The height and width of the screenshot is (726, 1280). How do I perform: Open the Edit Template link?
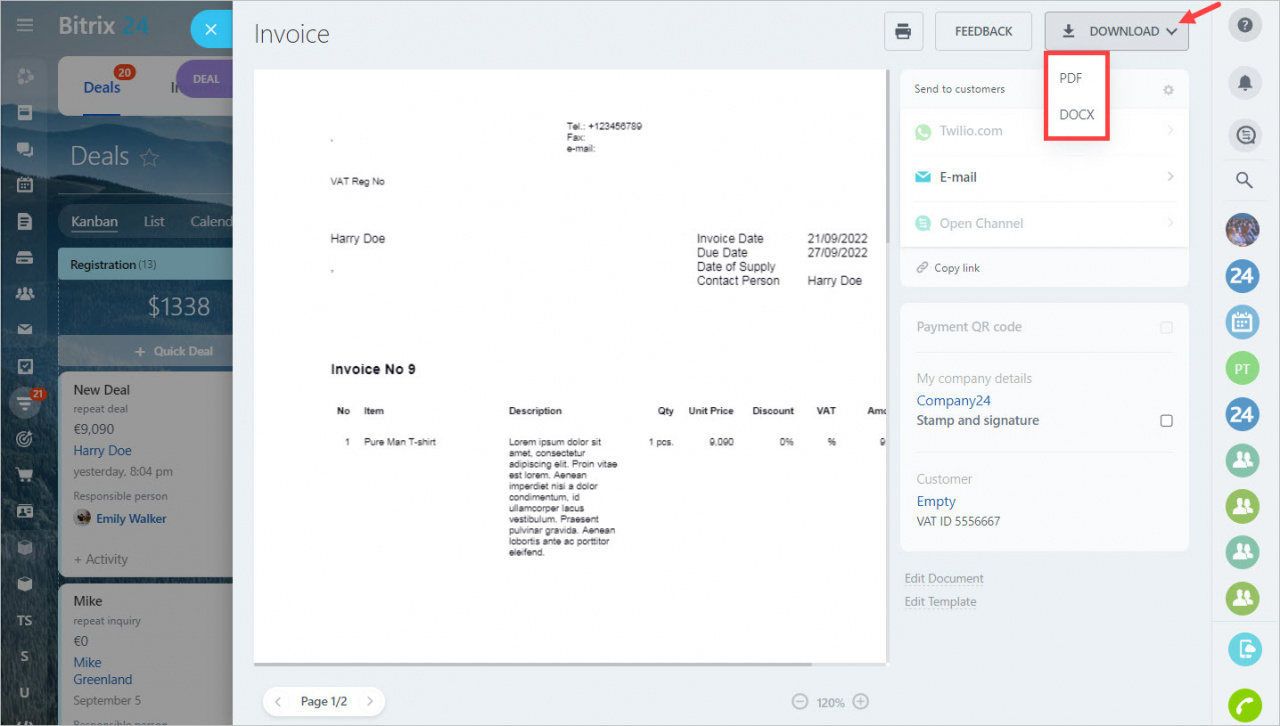click(x=940, y=602)
